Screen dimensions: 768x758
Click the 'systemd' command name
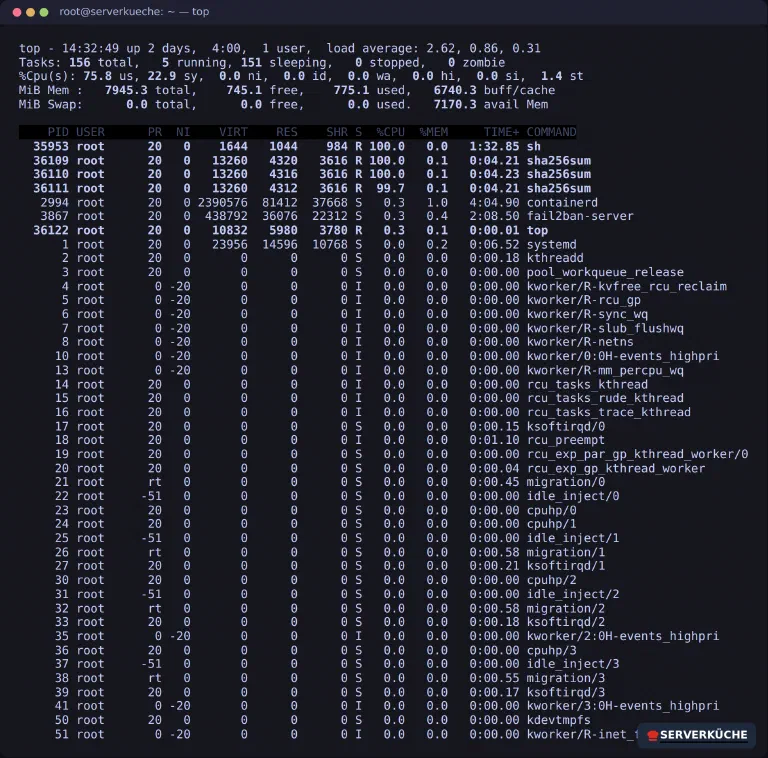click(x=552, y=245)
